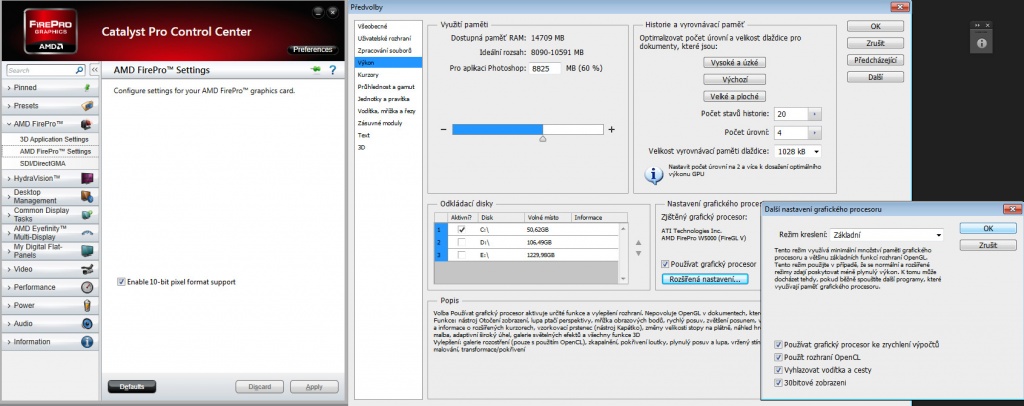Toggle 30bitové zobrazení checkbox

tap(778, 383)
